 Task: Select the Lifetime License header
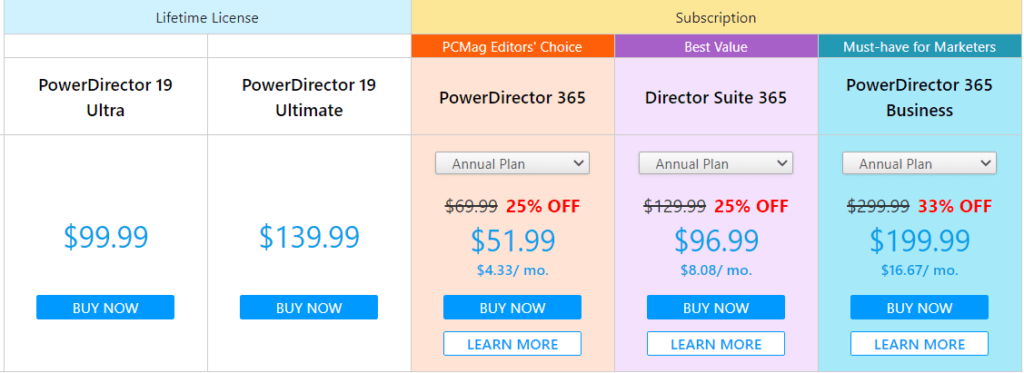207,18
